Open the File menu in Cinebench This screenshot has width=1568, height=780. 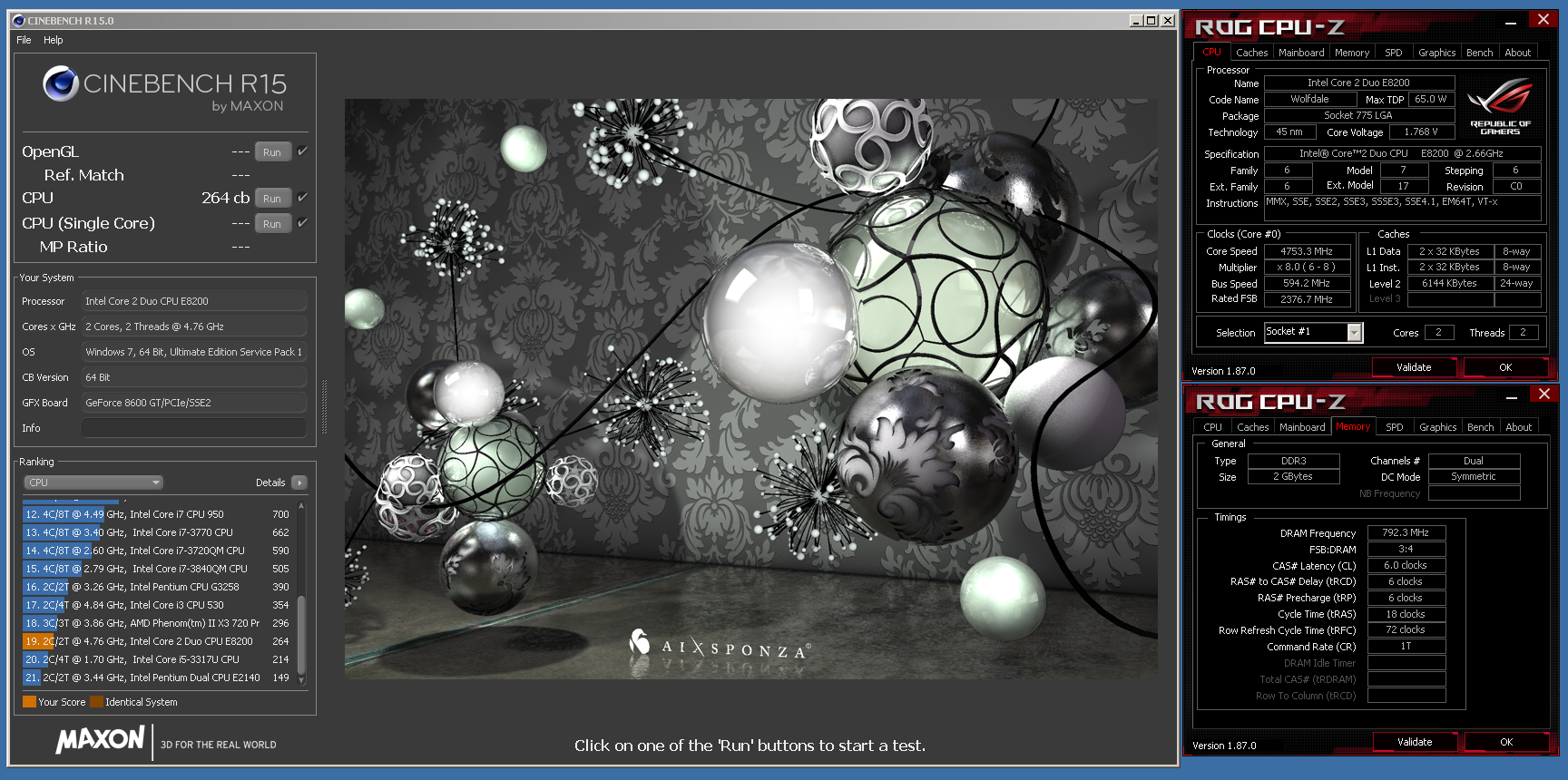point(24,40)
